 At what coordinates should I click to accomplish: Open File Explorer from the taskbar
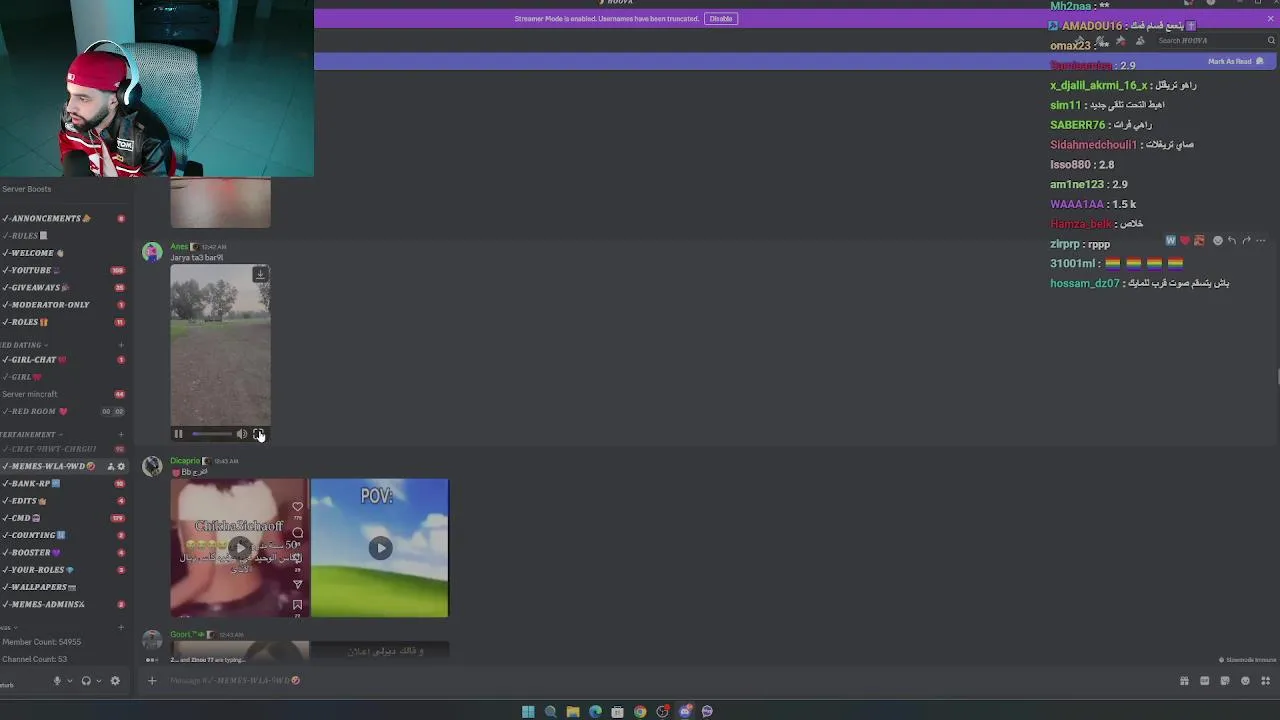pyautogui.click(x=573, y=712)
